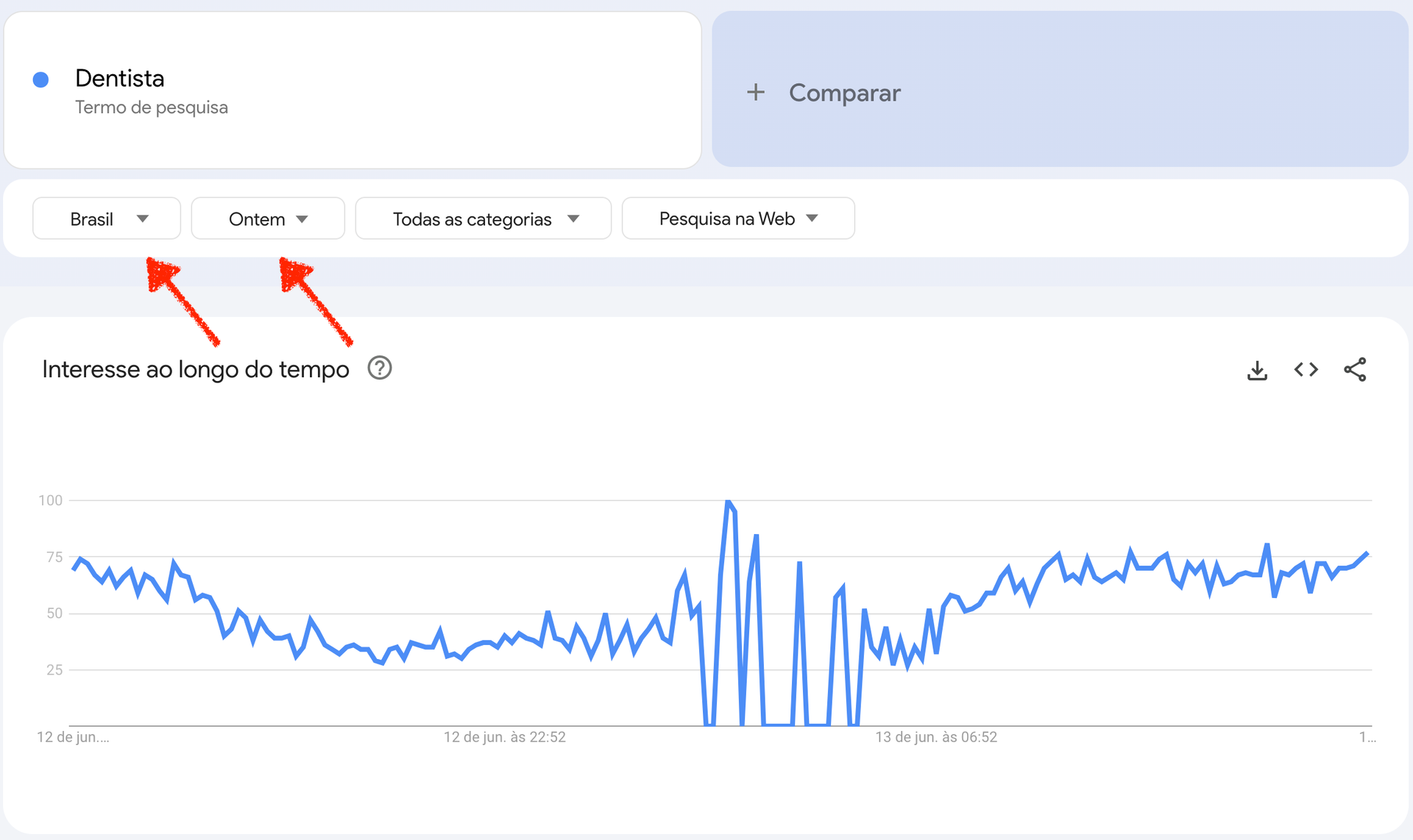Click the blue dot next to Dentista
Image resolution: width=1413 pixels, height=840 pixels.
tap(42, 79)
